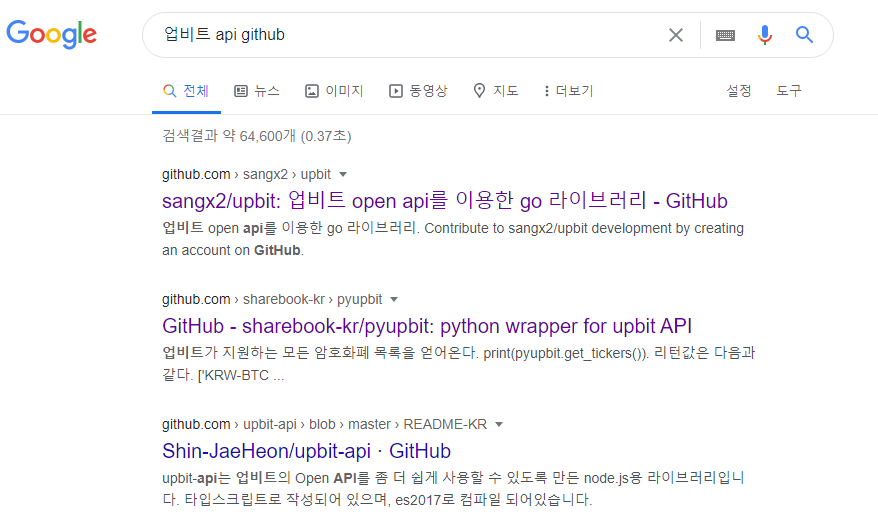Image resolution: width=878 pixels, height=515 pixels.
Task: Switch to the 뉴스 (News) tab
Action: 257,91
